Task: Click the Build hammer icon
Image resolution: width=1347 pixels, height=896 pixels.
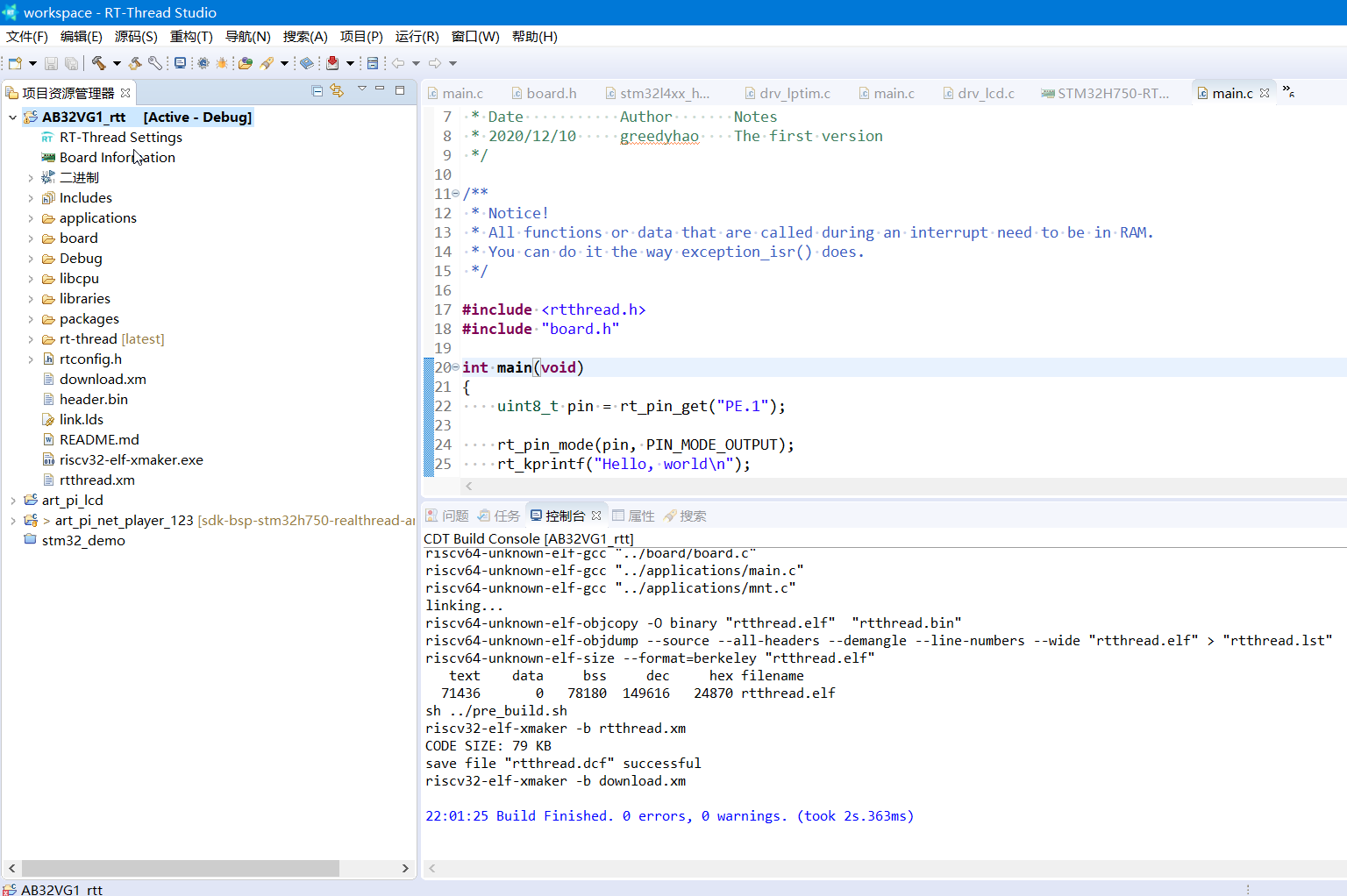Action: (x=98, y=63)
